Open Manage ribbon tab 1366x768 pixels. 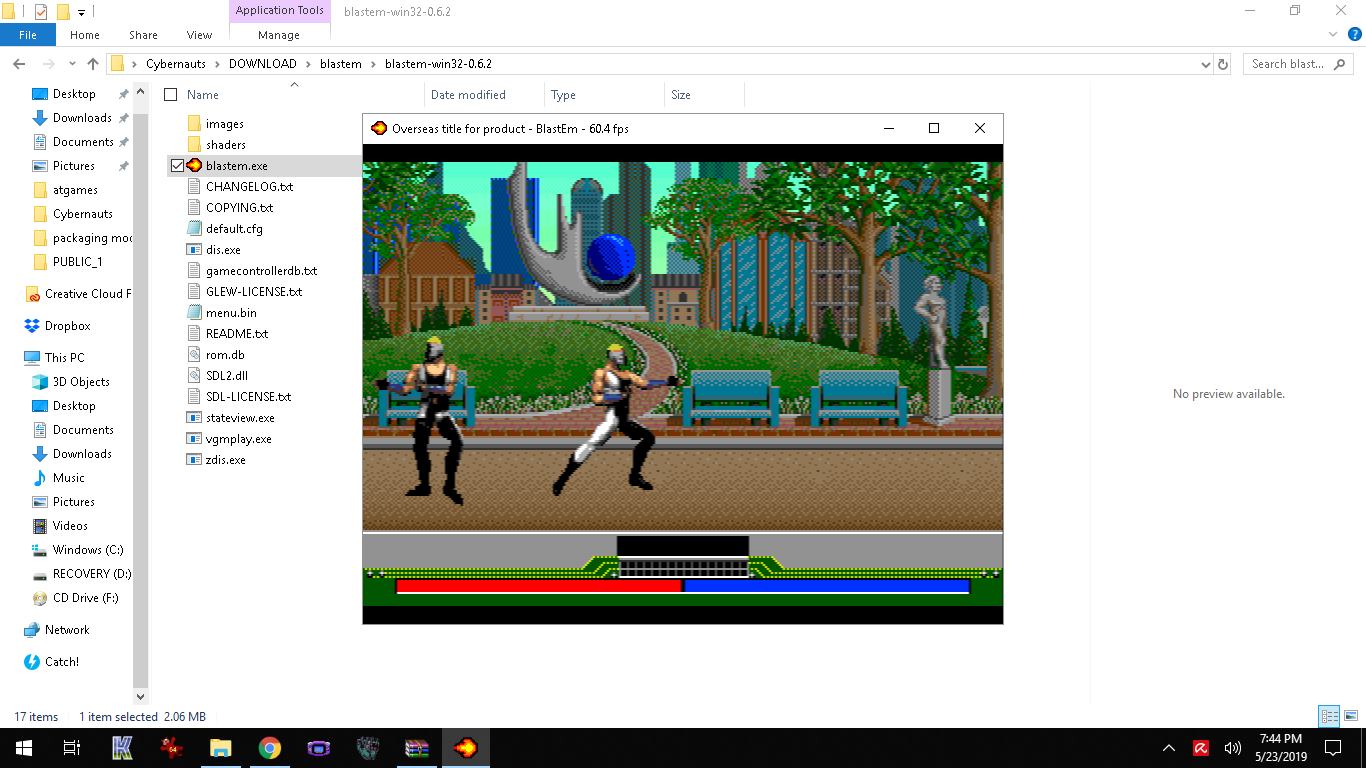point(279,35)
